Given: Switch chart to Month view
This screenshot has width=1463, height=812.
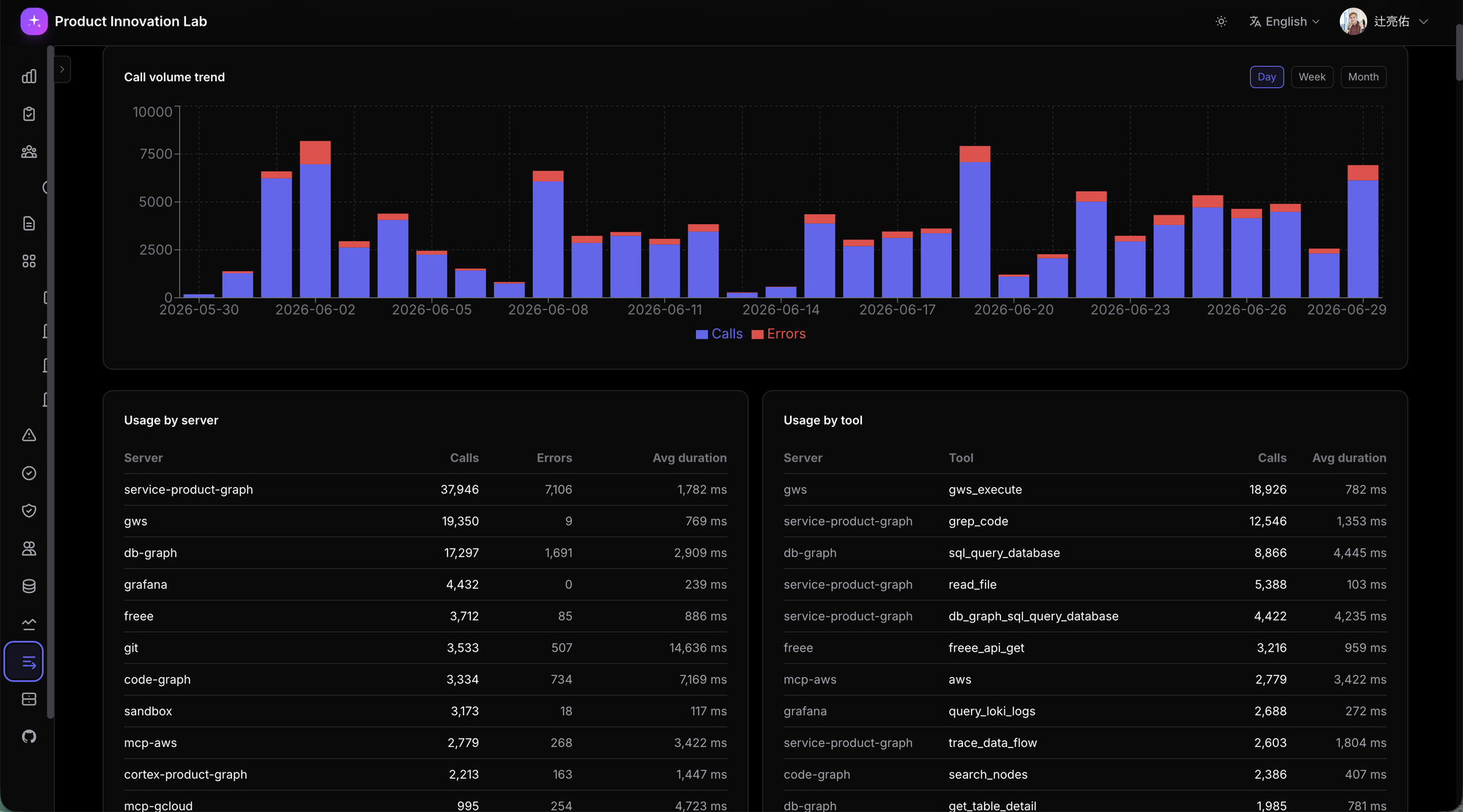Looking at the screenshot, I should coord(1363,77).
